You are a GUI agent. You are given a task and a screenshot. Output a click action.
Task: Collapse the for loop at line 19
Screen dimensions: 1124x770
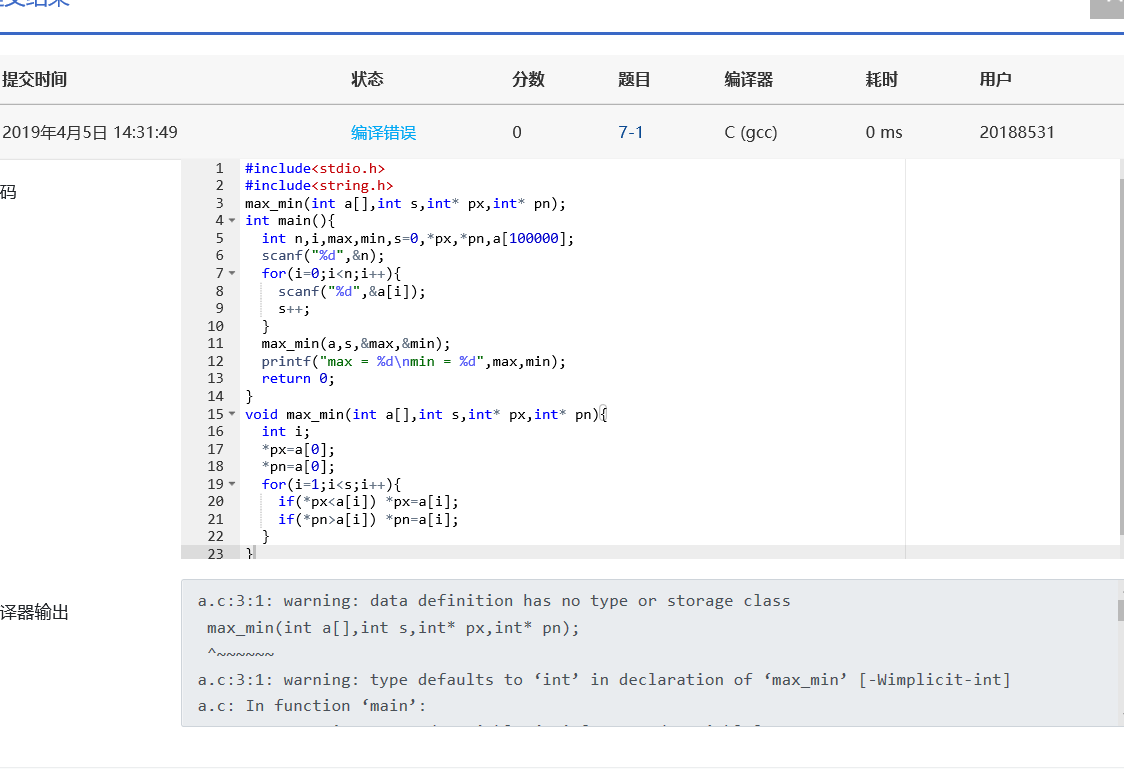click(x=232, y=484)
